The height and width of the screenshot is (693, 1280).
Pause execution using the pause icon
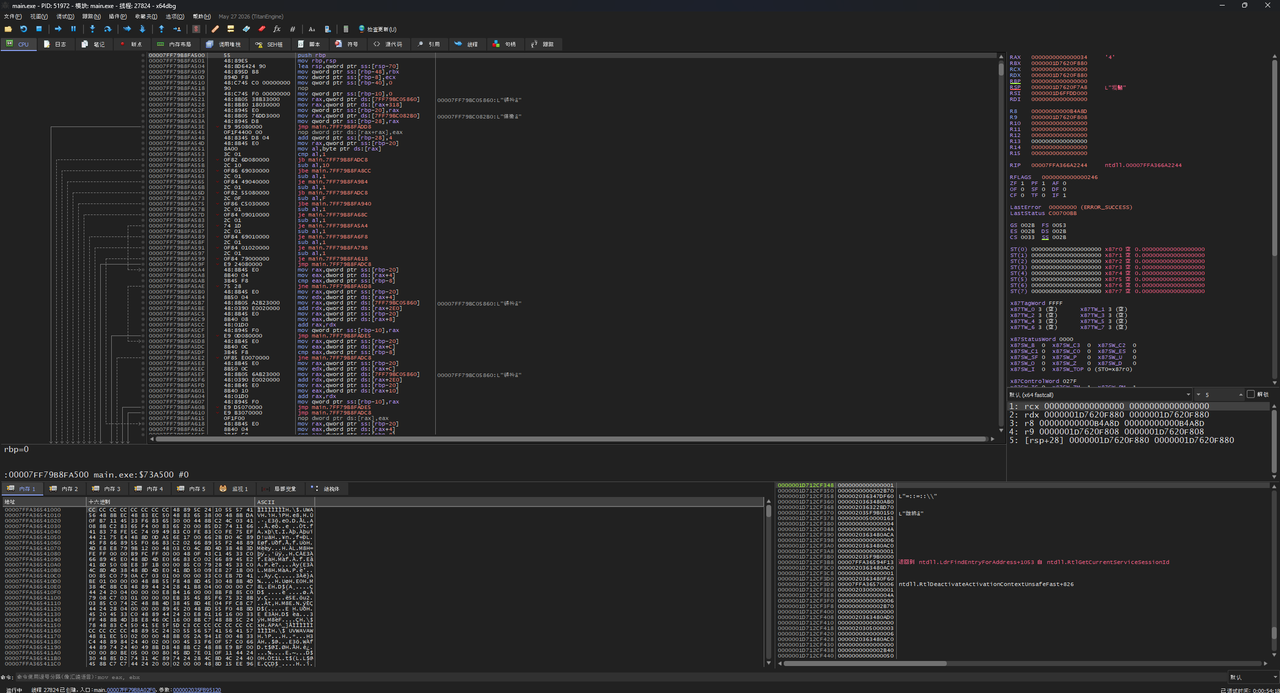[73, 29]
